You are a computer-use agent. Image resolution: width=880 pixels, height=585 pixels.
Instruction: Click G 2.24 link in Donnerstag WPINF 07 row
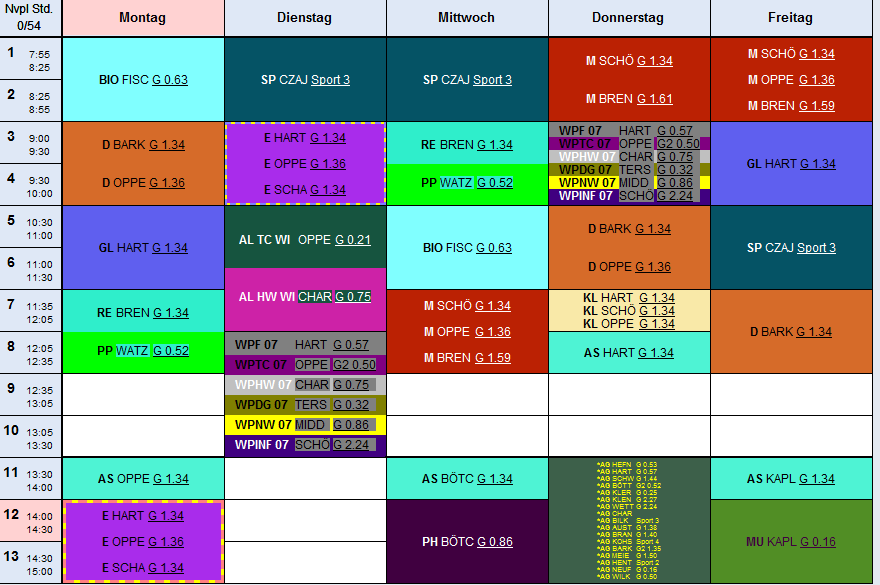(675, 197)
